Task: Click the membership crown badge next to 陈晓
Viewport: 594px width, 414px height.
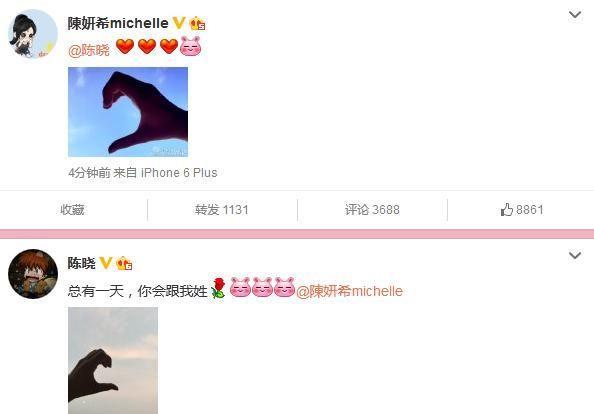Action: 124,263
